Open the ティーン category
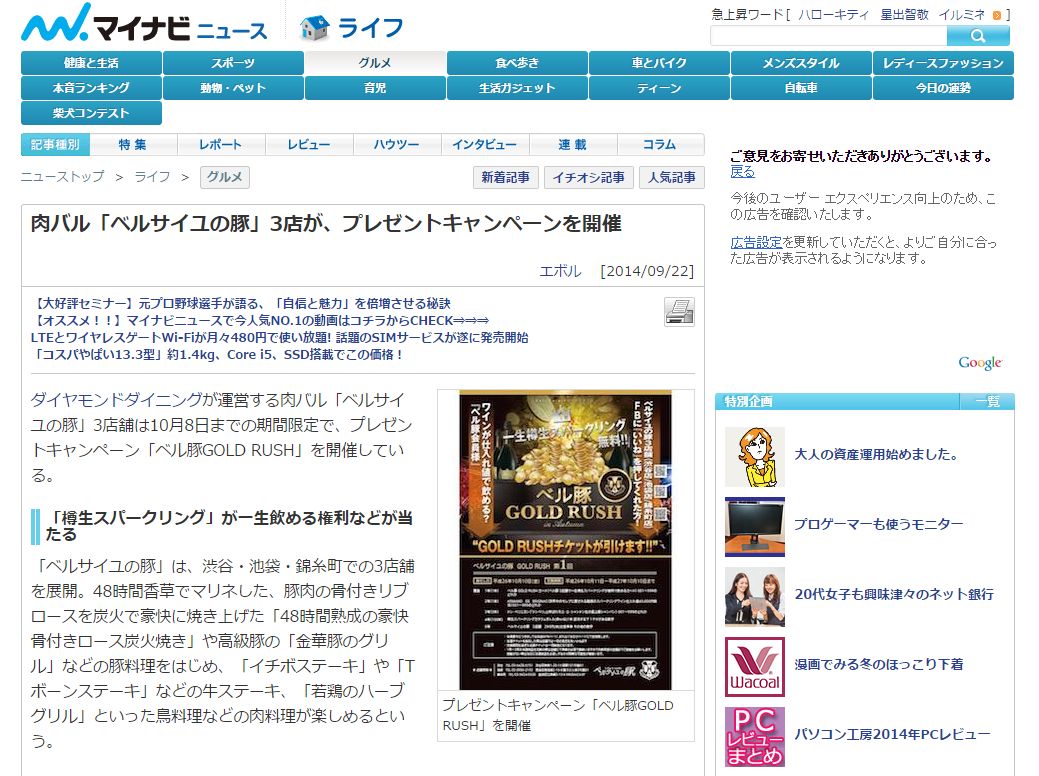This screenshot has height=776, width=1039. (x=659, y=88)
